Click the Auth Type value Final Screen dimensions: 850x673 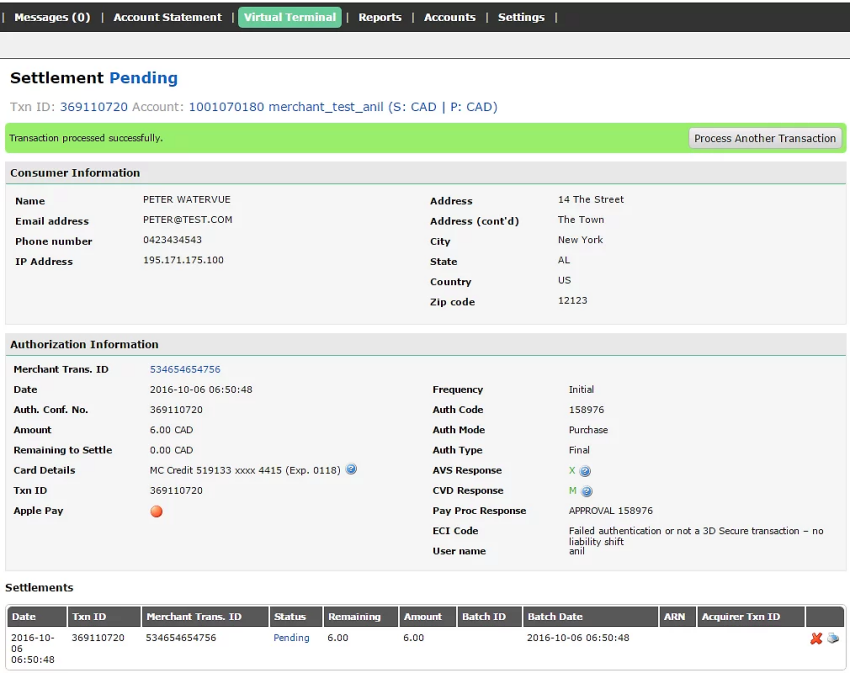tap(579, 450)
